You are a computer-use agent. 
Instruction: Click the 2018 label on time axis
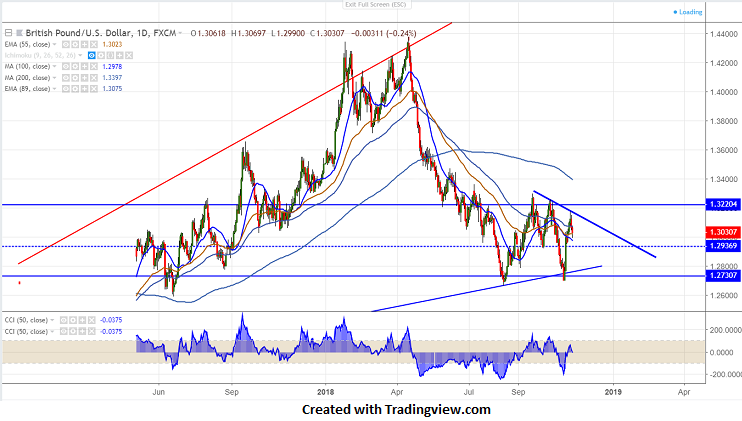click(x=326, y=392)
